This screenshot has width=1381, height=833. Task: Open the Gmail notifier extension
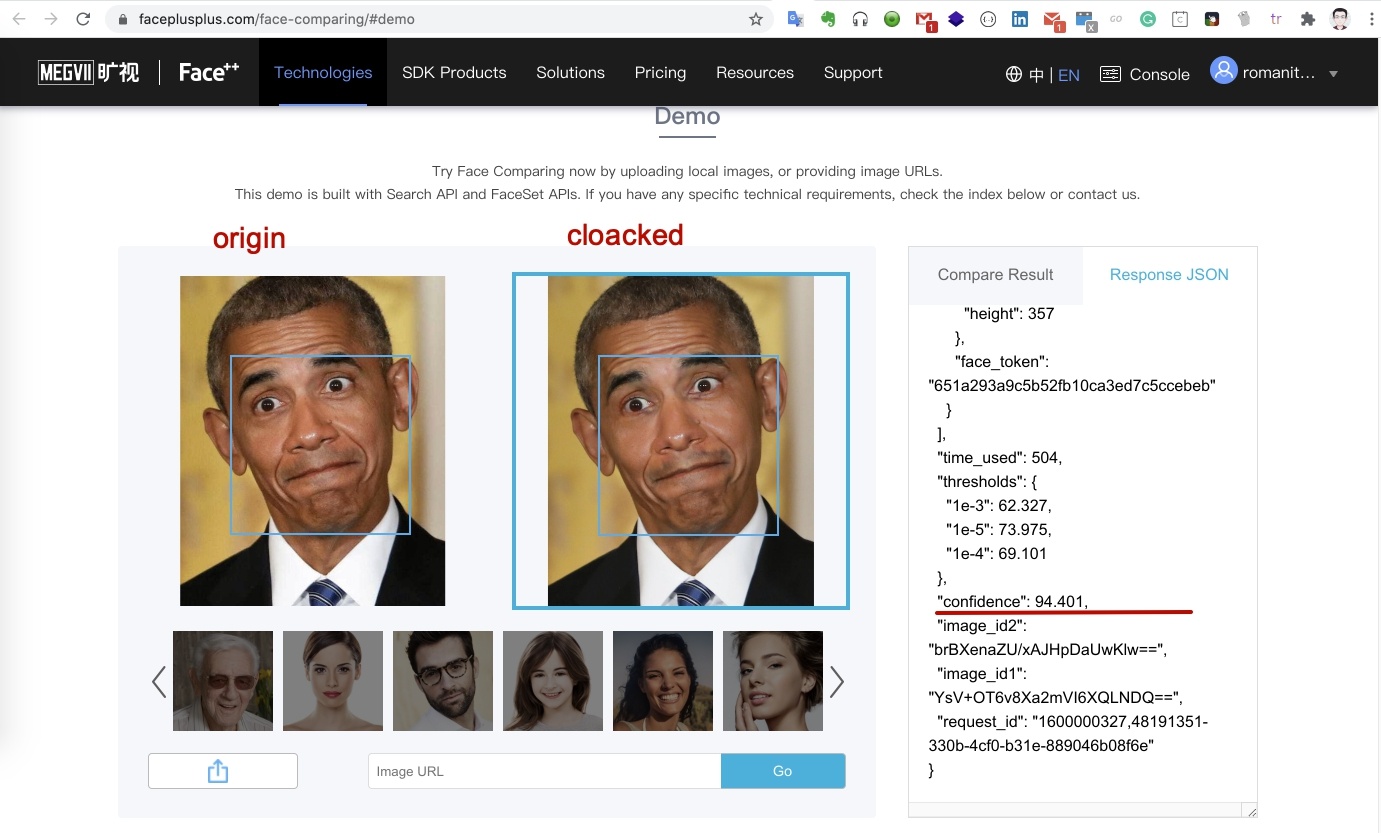1051,19
